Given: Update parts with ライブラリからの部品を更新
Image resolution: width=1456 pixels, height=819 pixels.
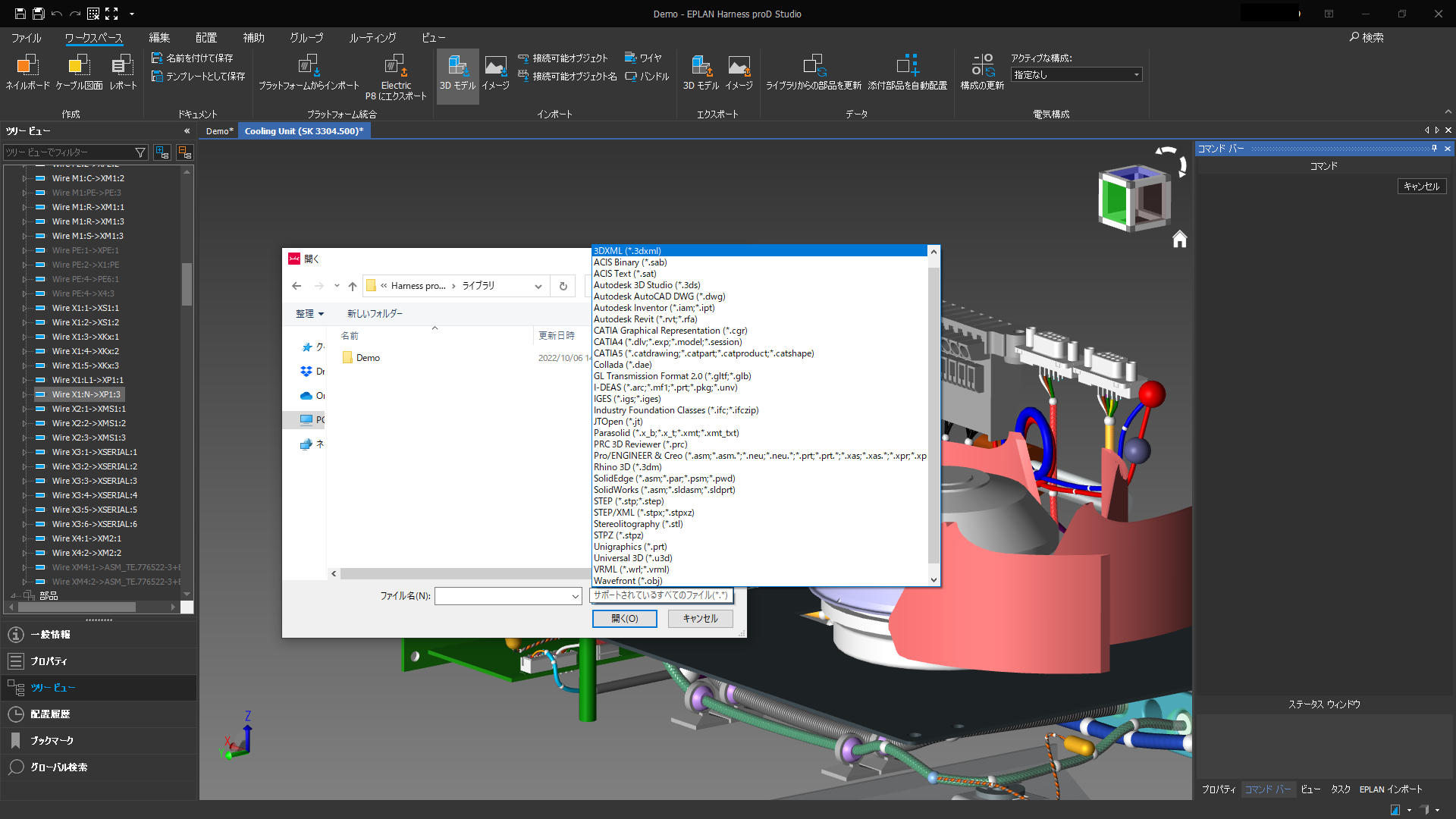Looking at the screenshot, I should pyautogui.click(x=814, y=72).
